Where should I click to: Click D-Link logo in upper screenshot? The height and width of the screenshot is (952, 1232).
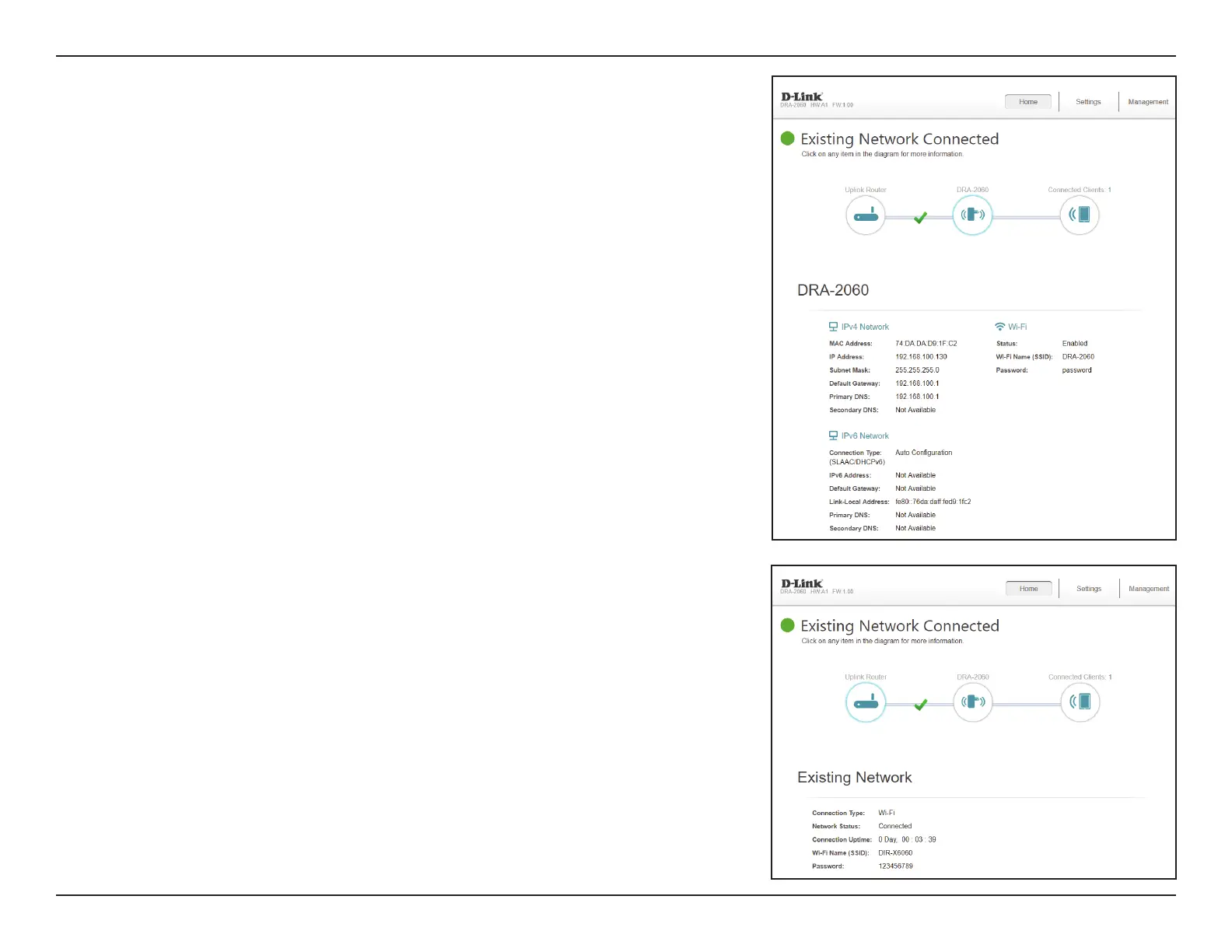(802, 96)
